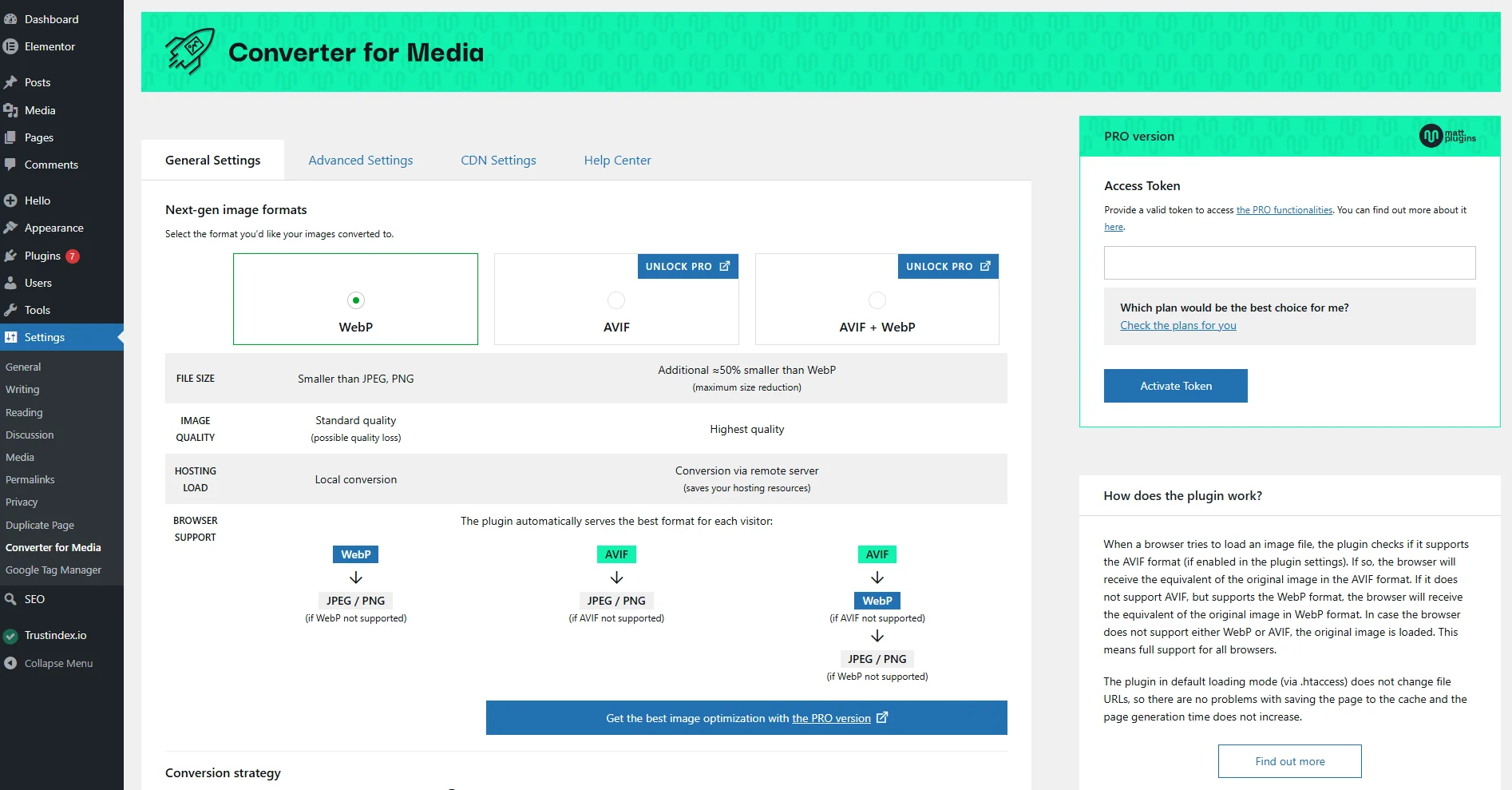
Task: Click the Activate Token button
Action: tap(1175, 386)
